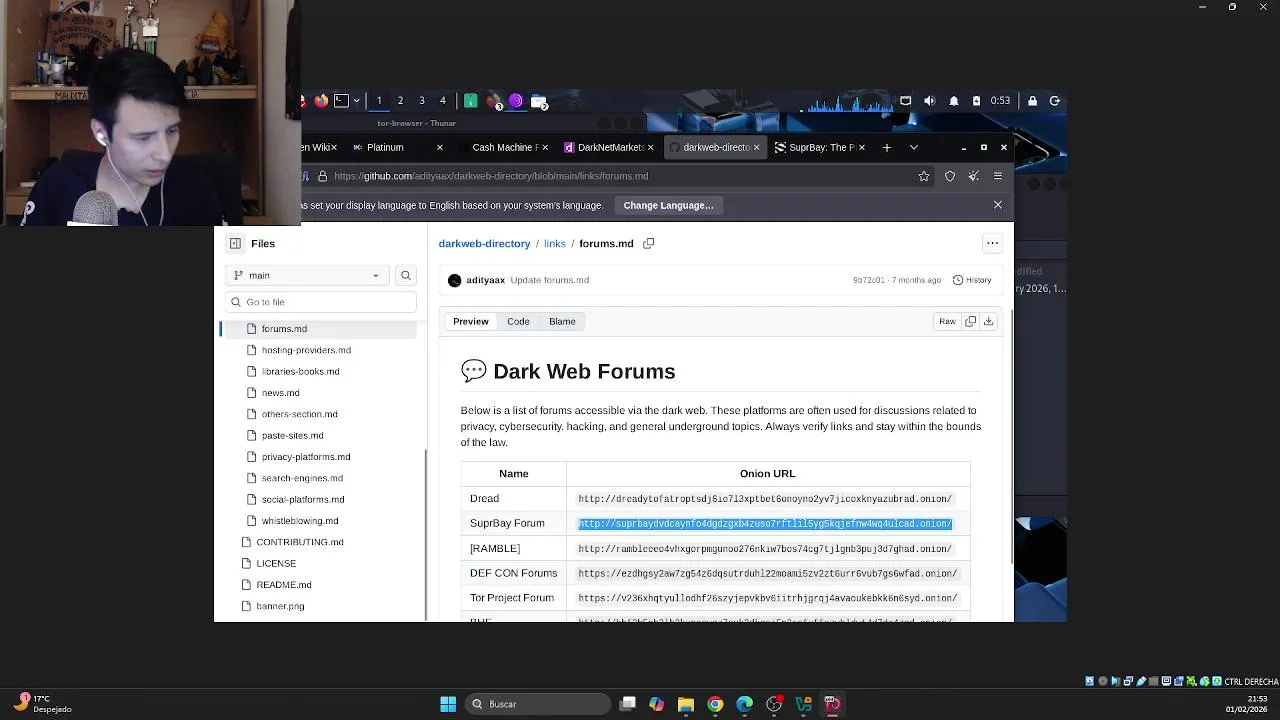
Task: Open Windows Start button
Action: (x=448, y=704)
